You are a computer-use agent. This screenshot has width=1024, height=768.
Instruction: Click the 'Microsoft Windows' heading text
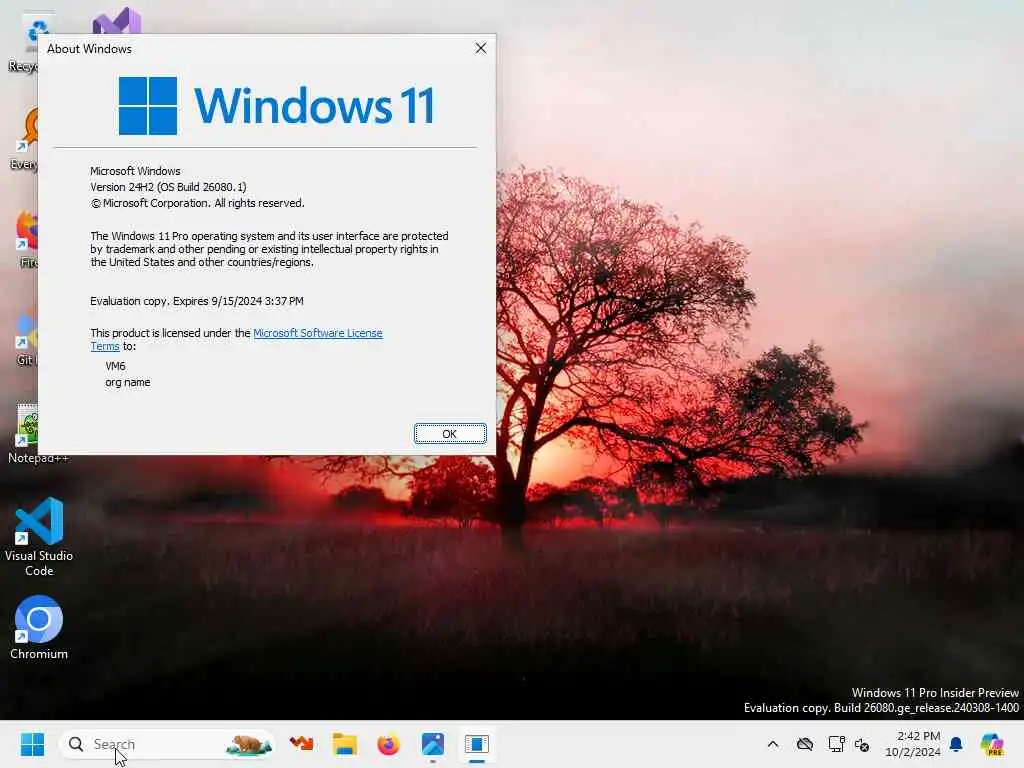135,171
